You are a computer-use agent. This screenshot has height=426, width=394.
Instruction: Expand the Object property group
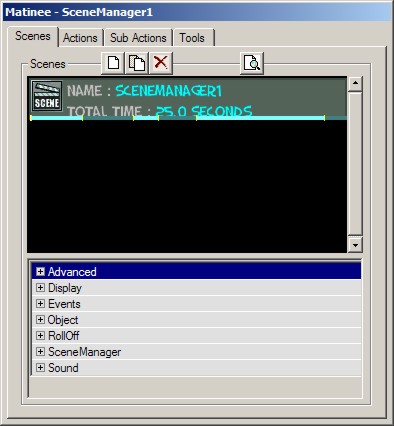(40, 320)
